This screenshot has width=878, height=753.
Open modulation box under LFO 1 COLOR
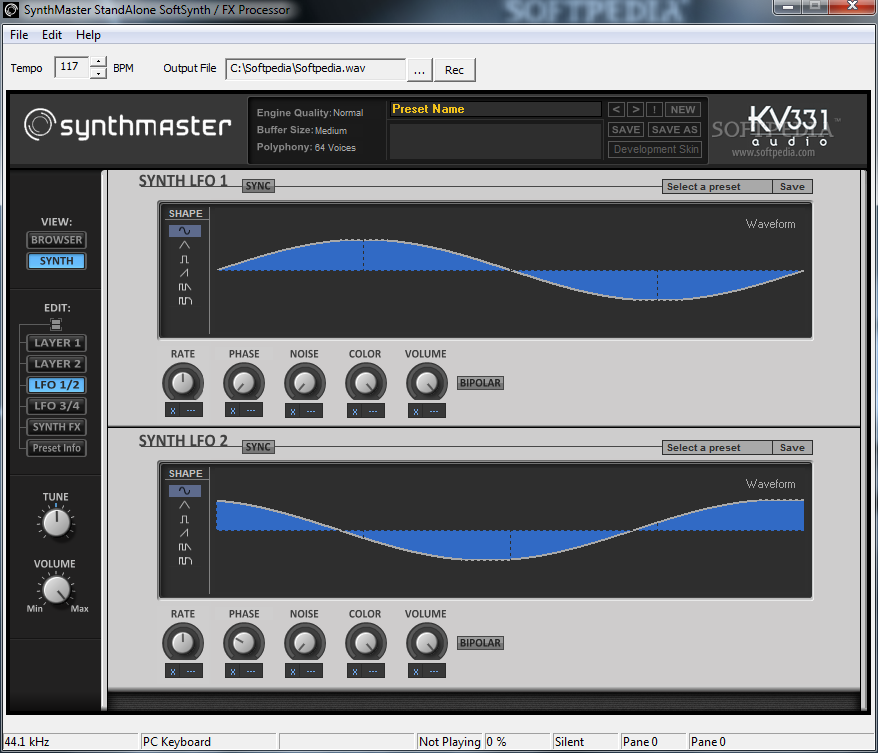(x=366, y=411)
